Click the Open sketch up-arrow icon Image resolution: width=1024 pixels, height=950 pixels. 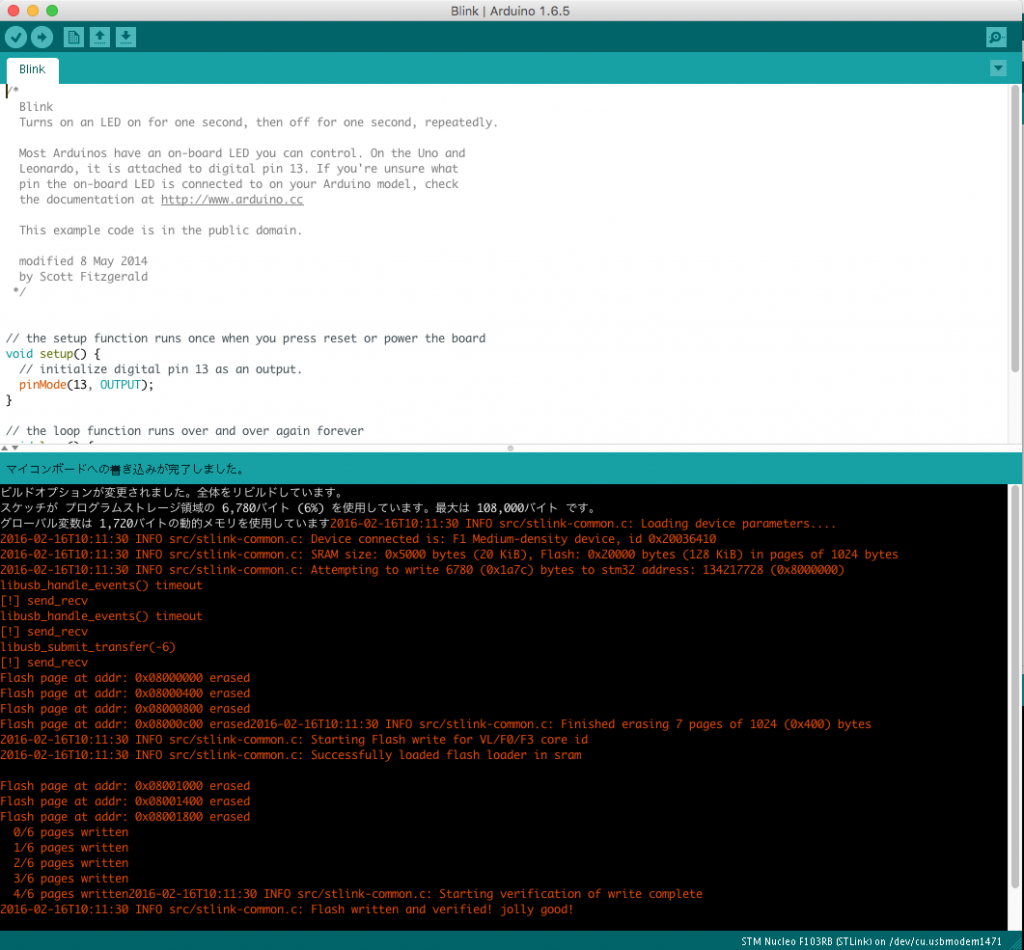(99, 37)
